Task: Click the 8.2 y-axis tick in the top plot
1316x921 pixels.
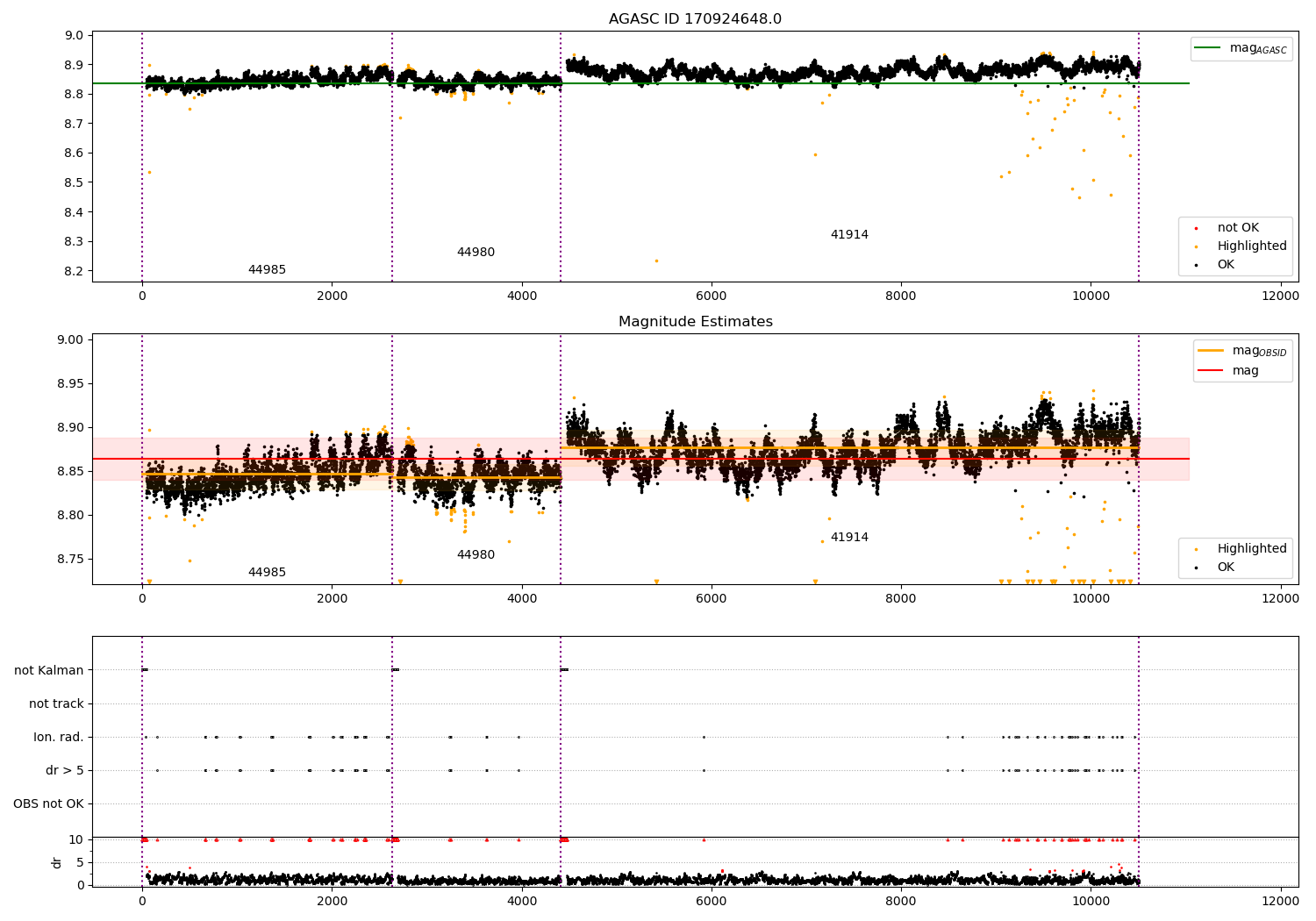Action: (x=75, y=271)
